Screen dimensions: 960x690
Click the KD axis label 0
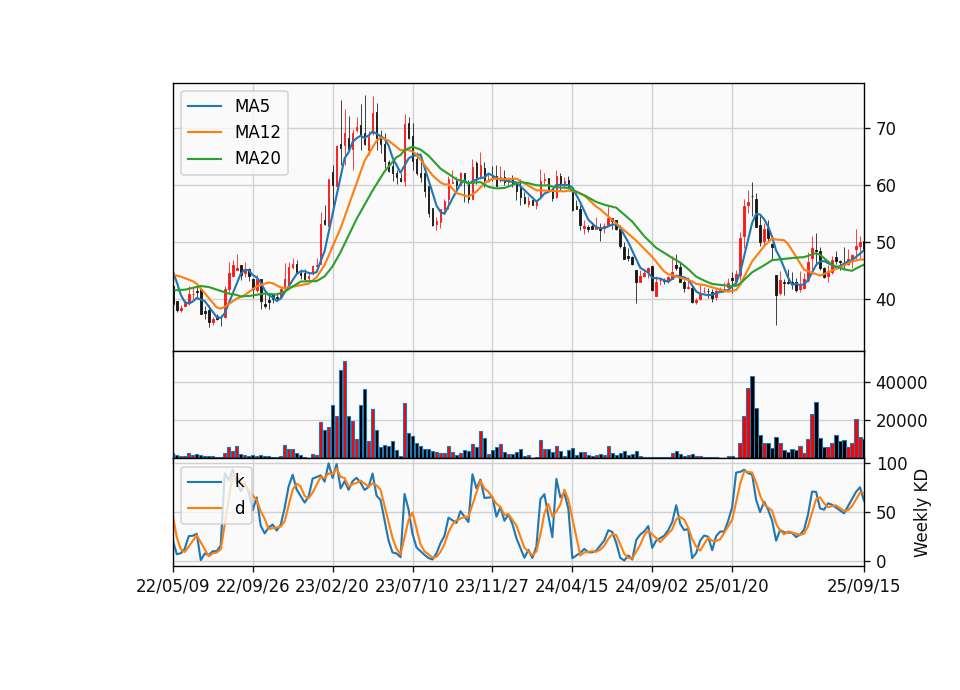tap(882, 561)
